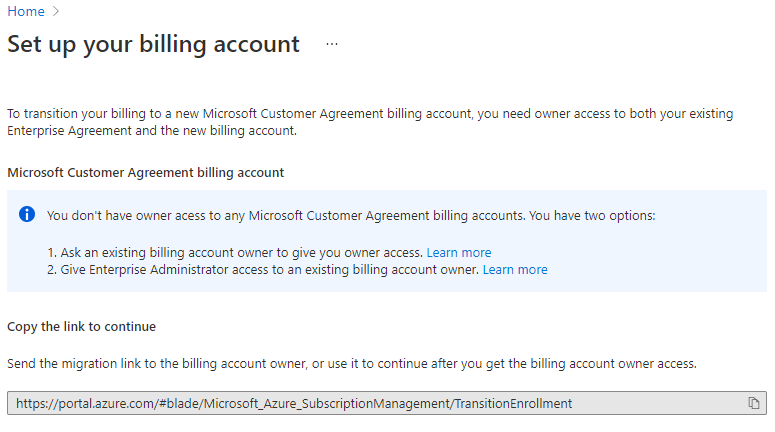775x432 pixels.
Task: Open Learn more for Enterprise Administrator access
Action: [515, 270]
